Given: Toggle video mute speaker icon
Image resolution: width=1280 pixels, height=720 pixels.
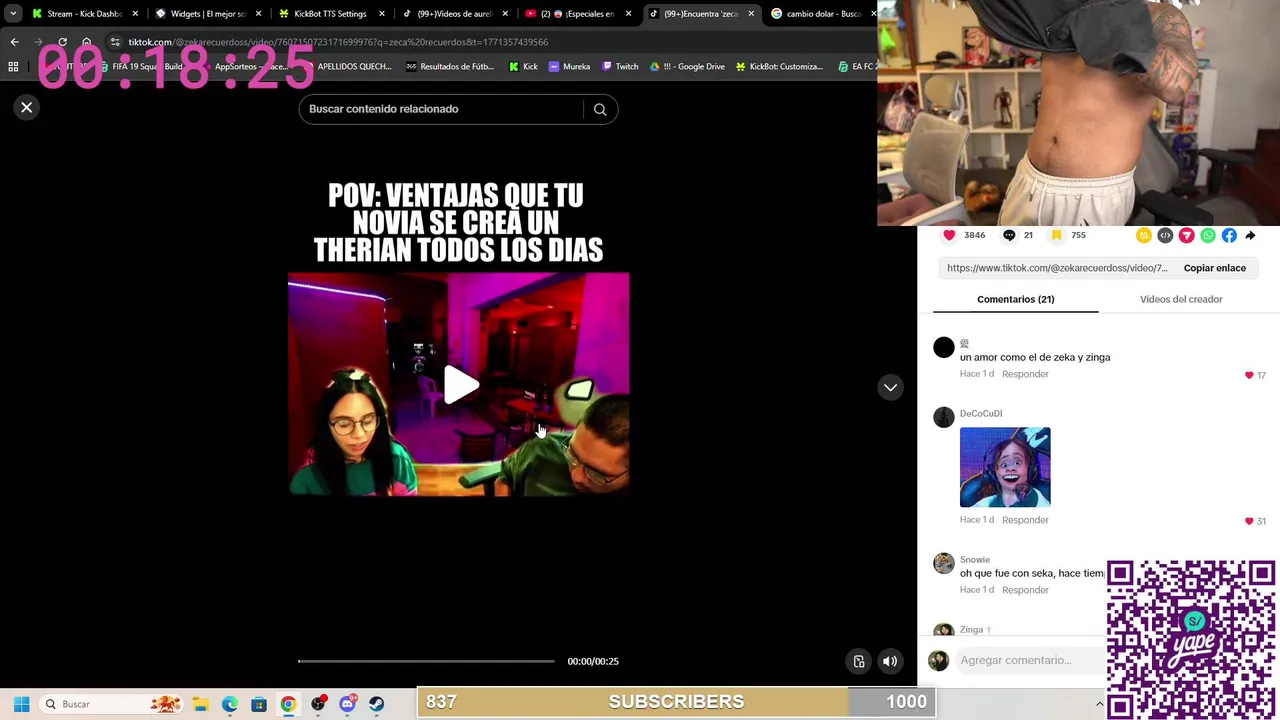Looking at the screenshot, I should pyautogui.click(x=889, y=661).
